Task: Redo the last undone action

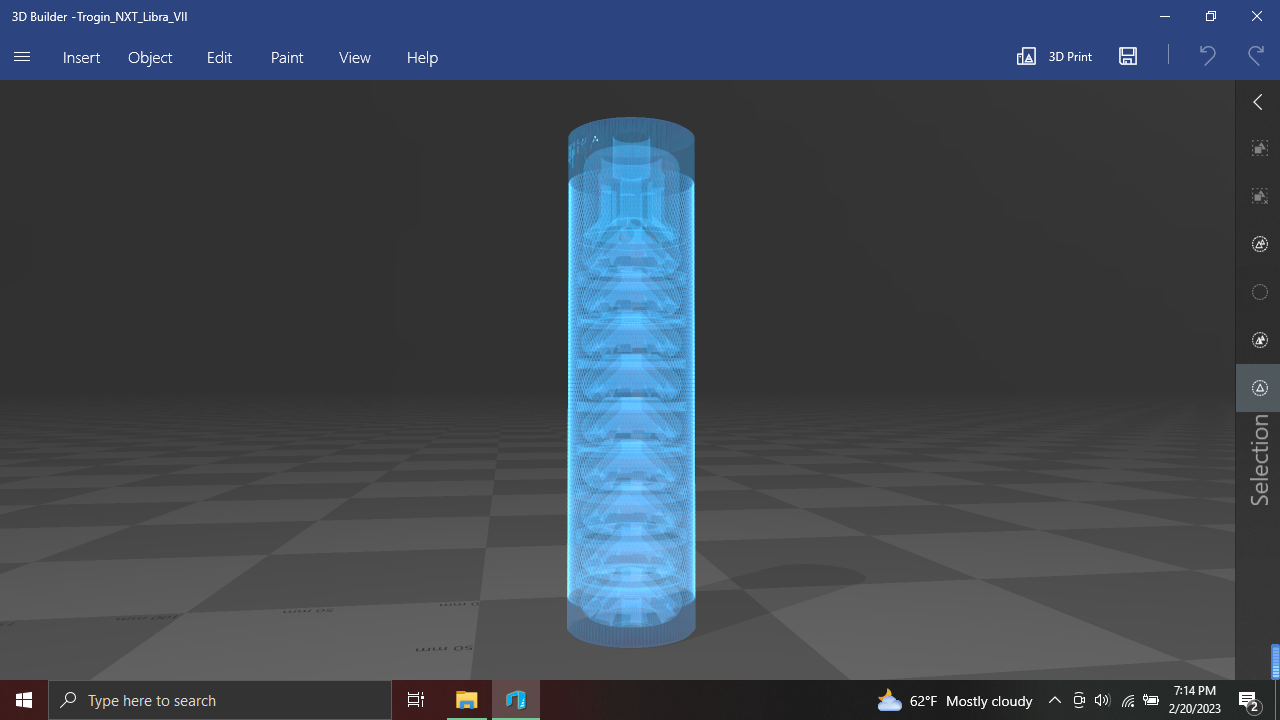Action: tap(1256, 56)
